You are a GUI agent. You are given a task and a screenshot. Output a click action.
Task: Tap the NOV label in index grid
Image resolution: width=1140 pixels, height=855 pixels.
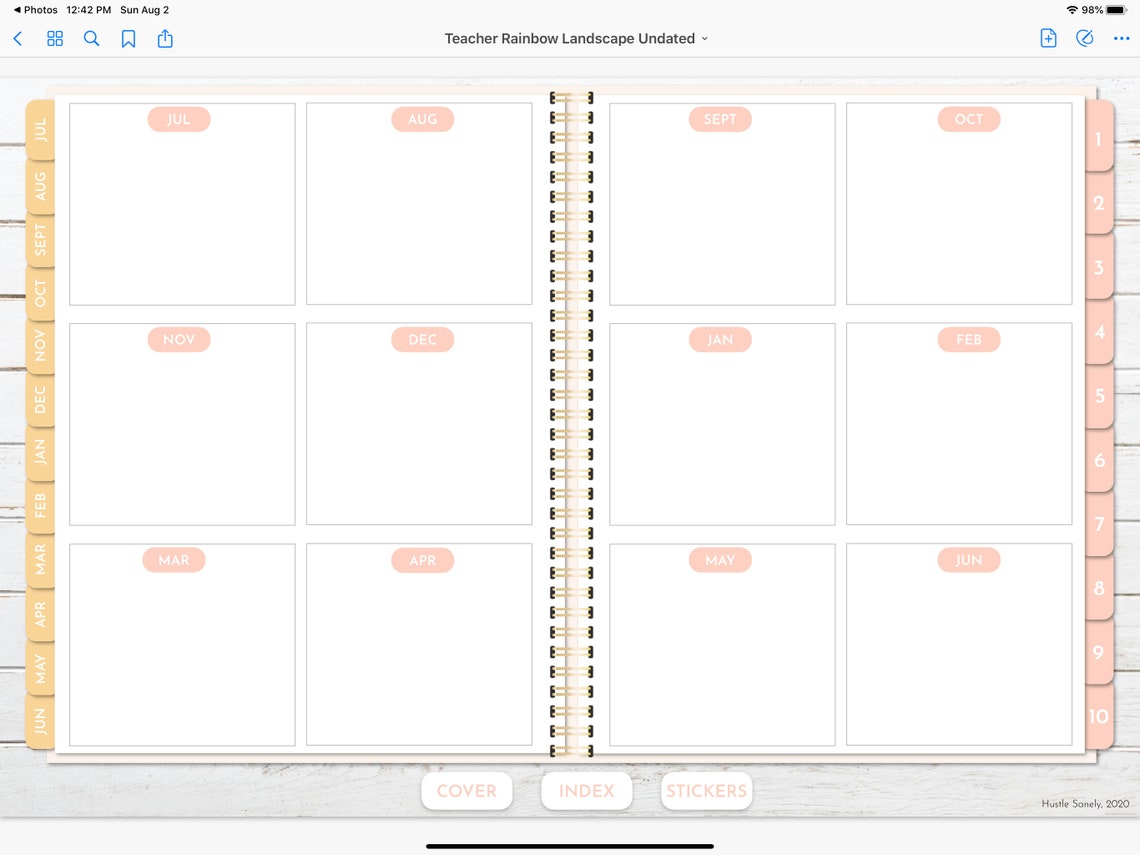point(179,340)
